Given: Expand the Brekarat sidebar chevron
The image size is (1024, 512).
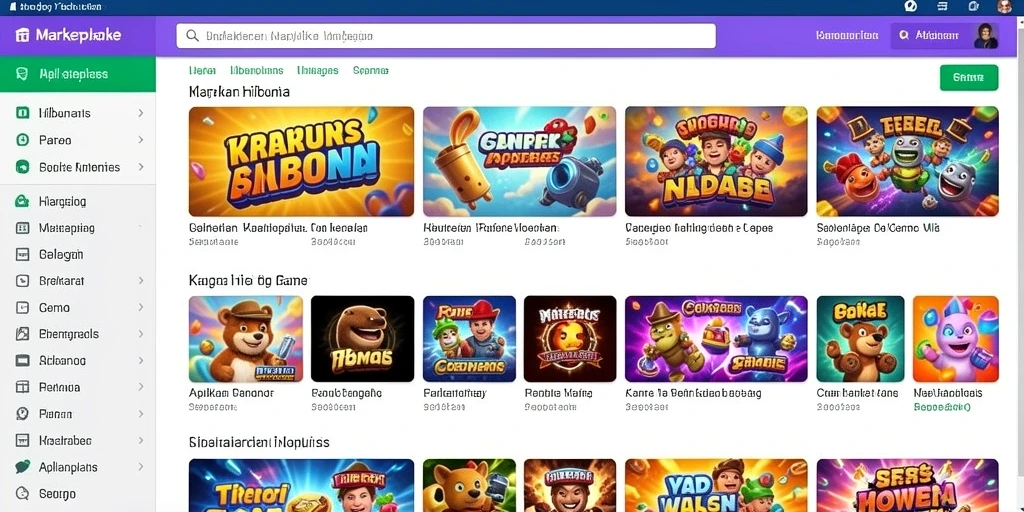Looking at the screenshot, I should (141, 281).
